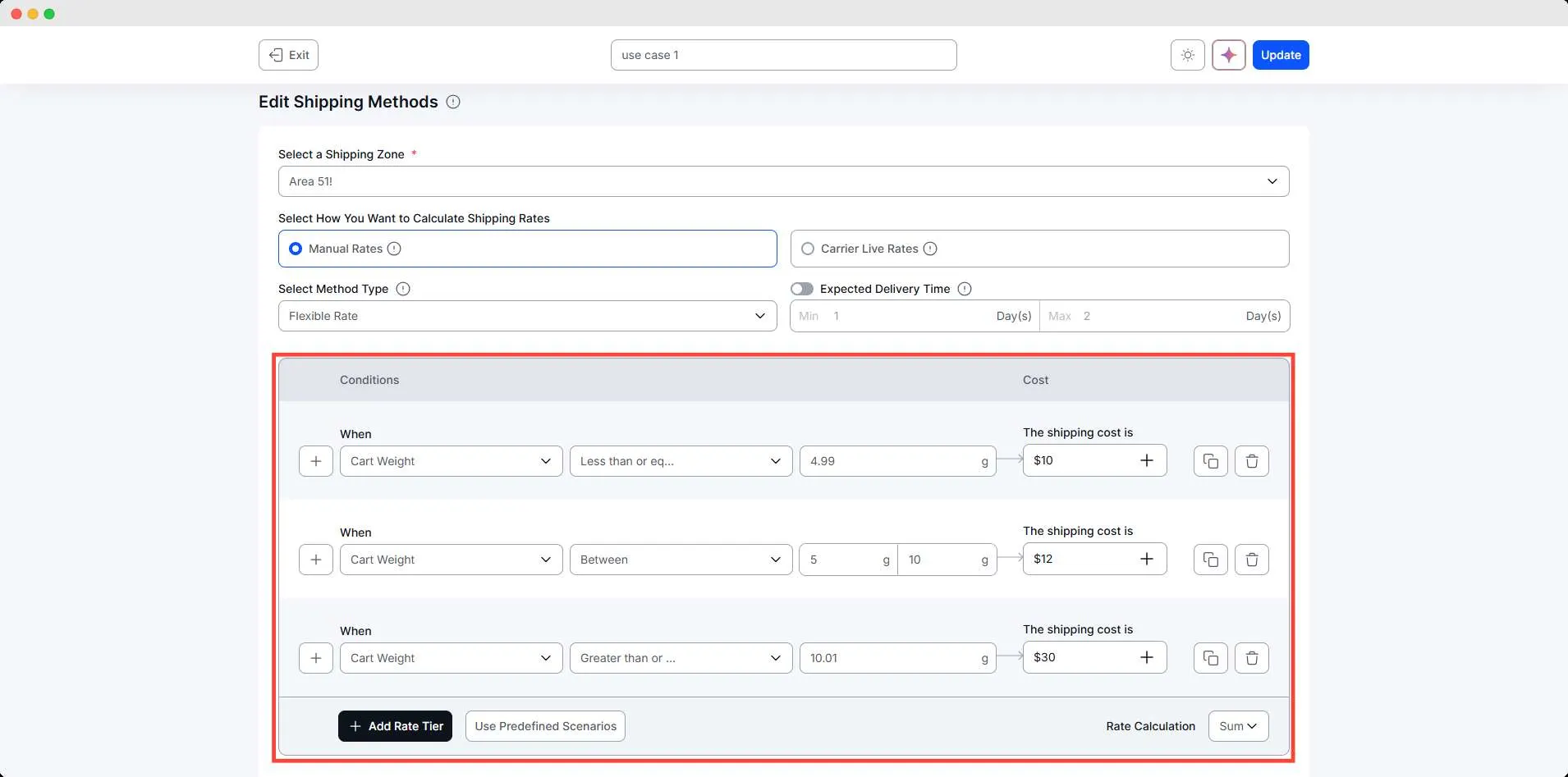Duplicate the first $10 rate tier
This screenshot has height=777, width=1568.
pyautogui.click(x=1209, y=460)
